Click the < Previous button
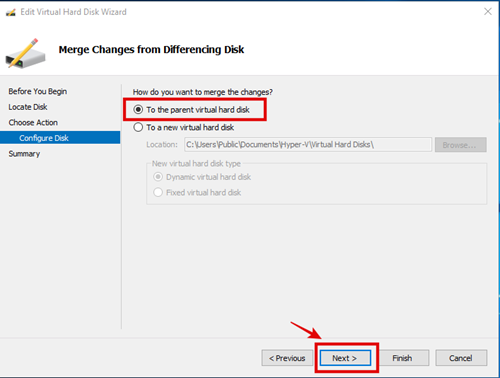The width and height of the screenshot is (500, 378). 287,358
